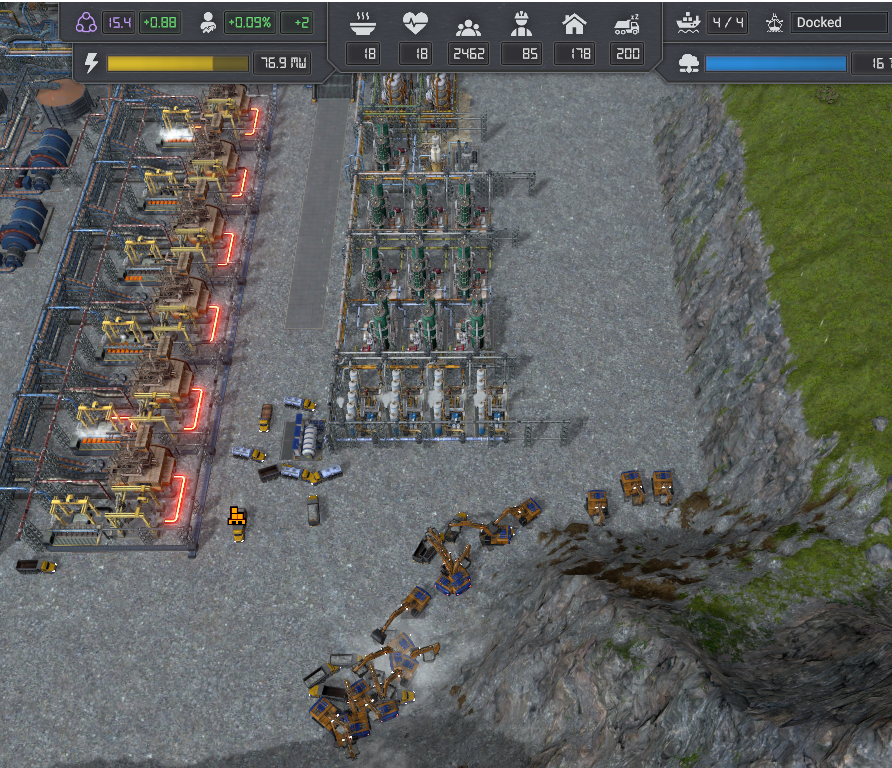This screenshot has height=768, width=892.
Task: Click the +2 population change value
Action: pyautogui.click(x=297, y=23)
